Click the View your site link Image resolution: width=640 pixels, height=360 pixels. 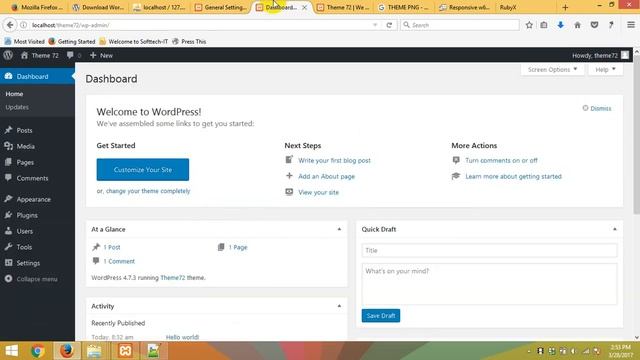tap(318, 192)
